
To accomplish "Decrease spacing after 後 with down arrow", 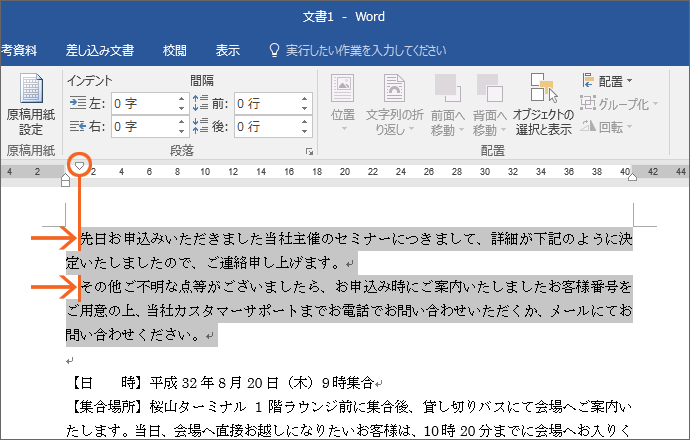I will click(x=305, y=132).
